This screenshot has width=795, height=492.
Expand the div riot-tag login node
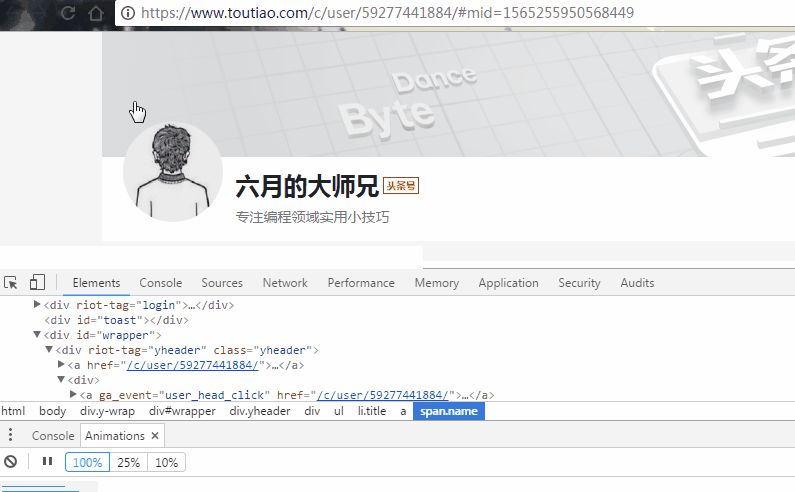point(37,304)
